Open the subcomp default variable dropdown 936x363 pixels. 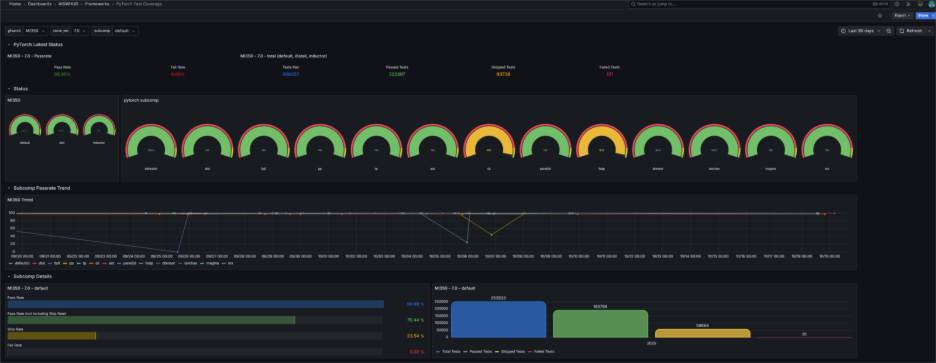coord(125,30)
